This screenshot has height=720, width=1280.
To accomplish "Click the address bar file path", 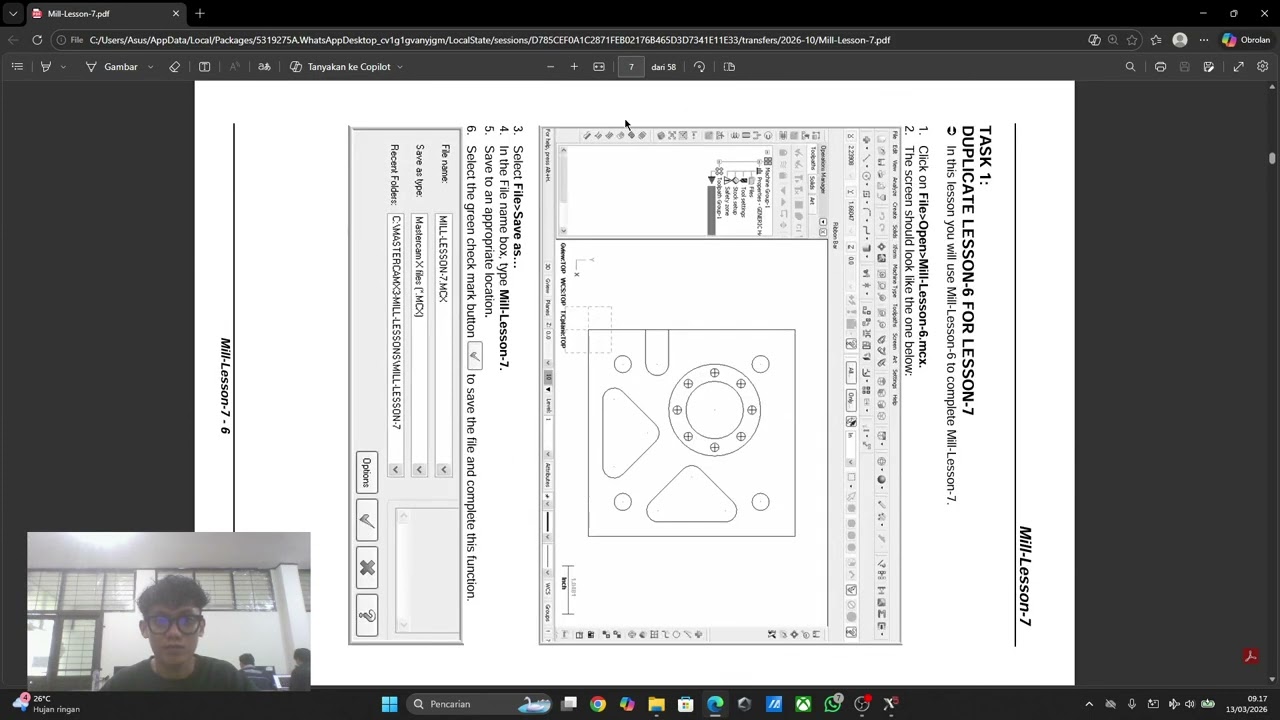I will [x=490, y=40].
